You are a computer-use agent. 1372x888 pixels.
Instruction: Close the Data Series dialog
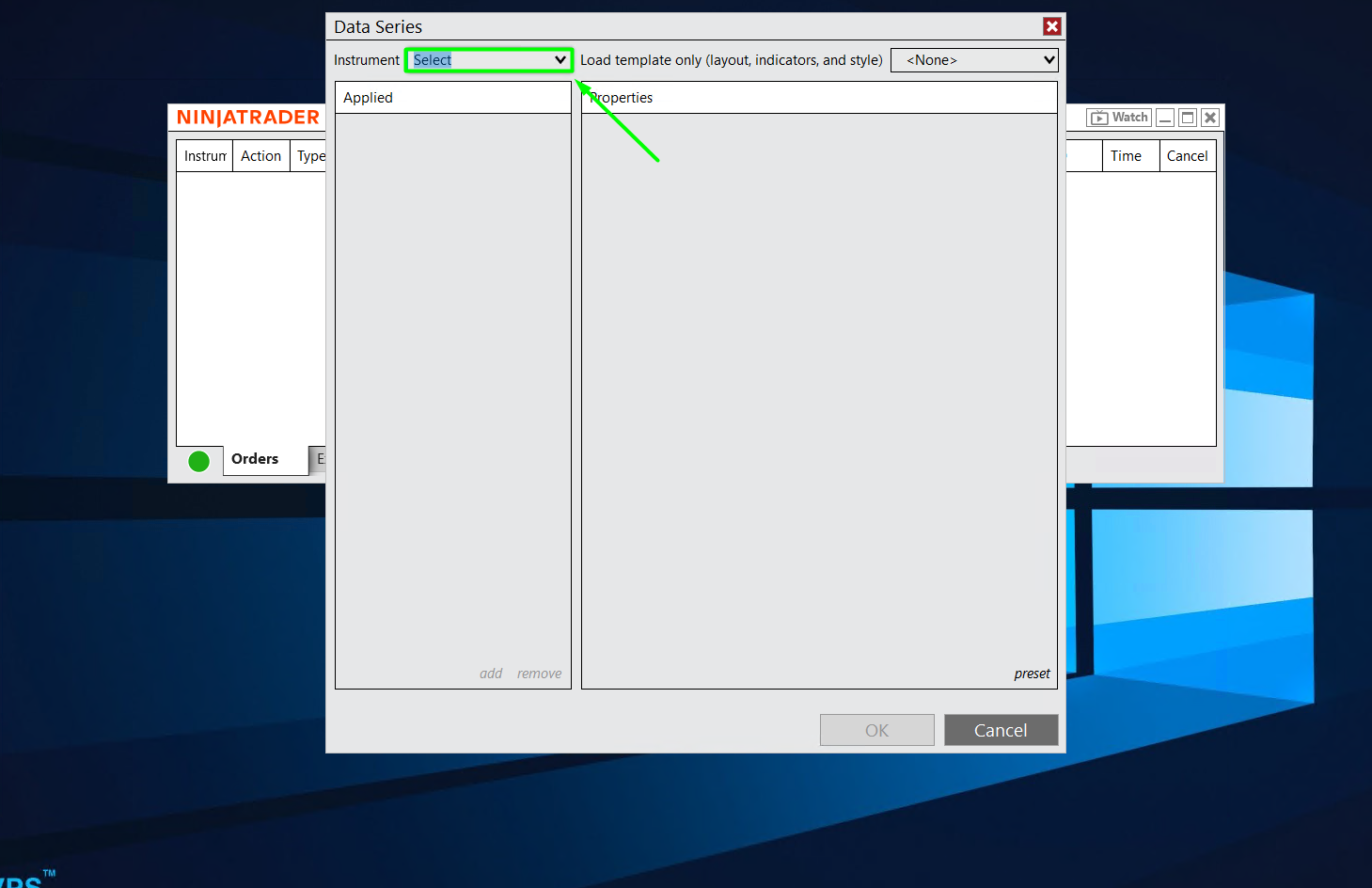(1051, 27)
